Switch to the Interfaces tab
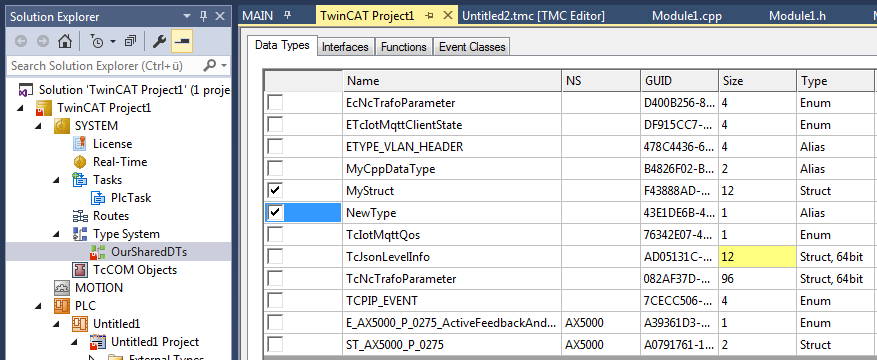Viewport: 877px width, 360px height. pos(345,47)
